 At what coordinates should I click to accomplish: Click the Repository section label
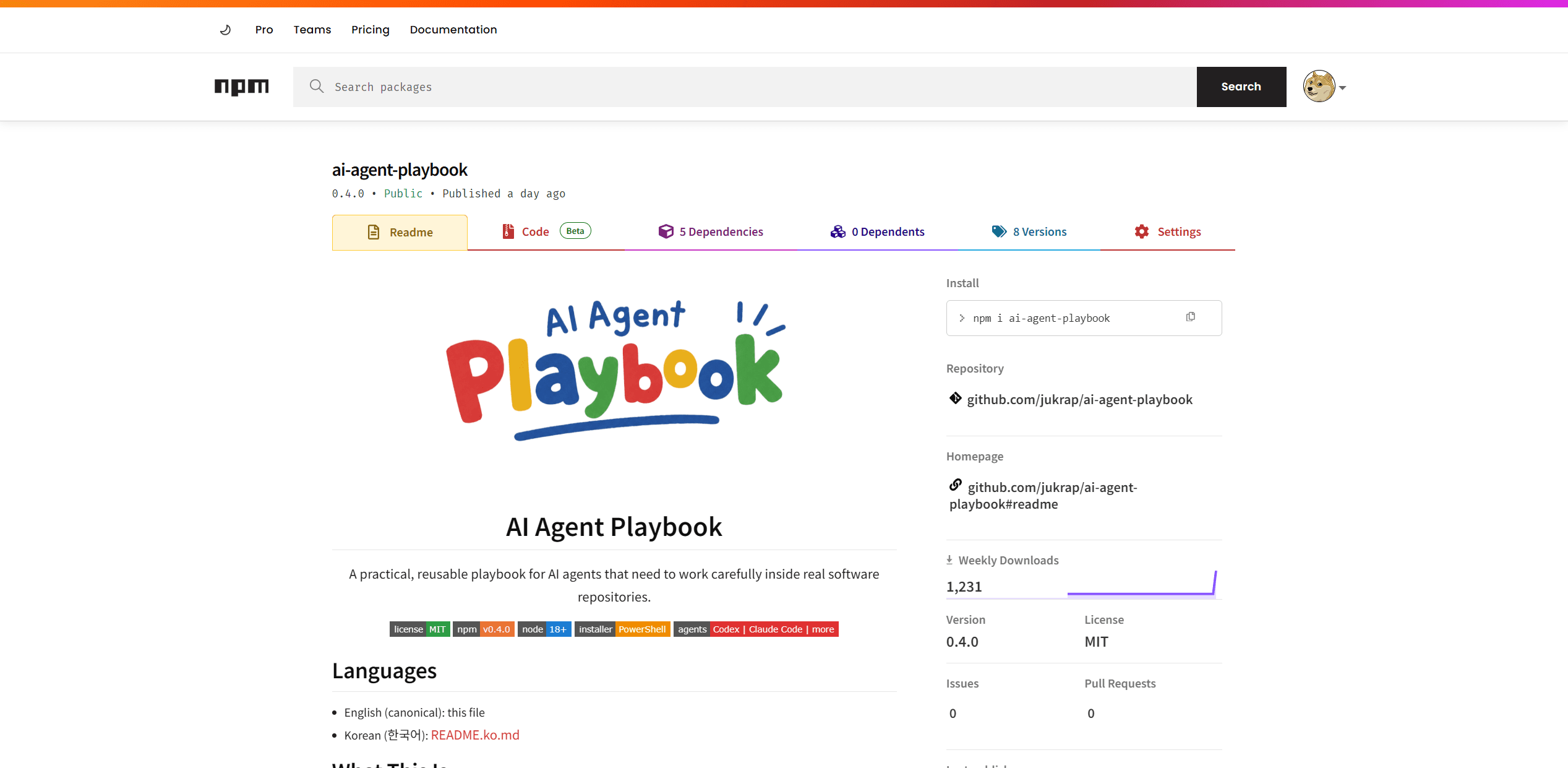[x=975, y=368]
